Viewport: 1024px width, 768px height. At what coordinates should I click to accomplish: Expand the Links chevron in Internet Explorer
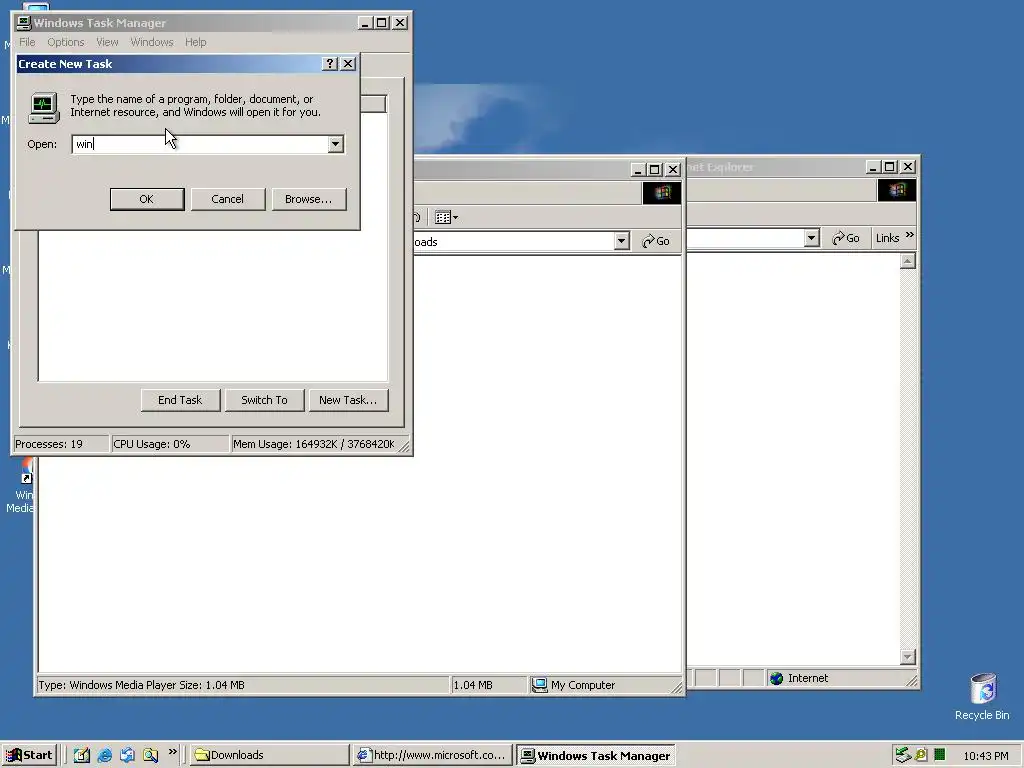click(x=910, y=234)
